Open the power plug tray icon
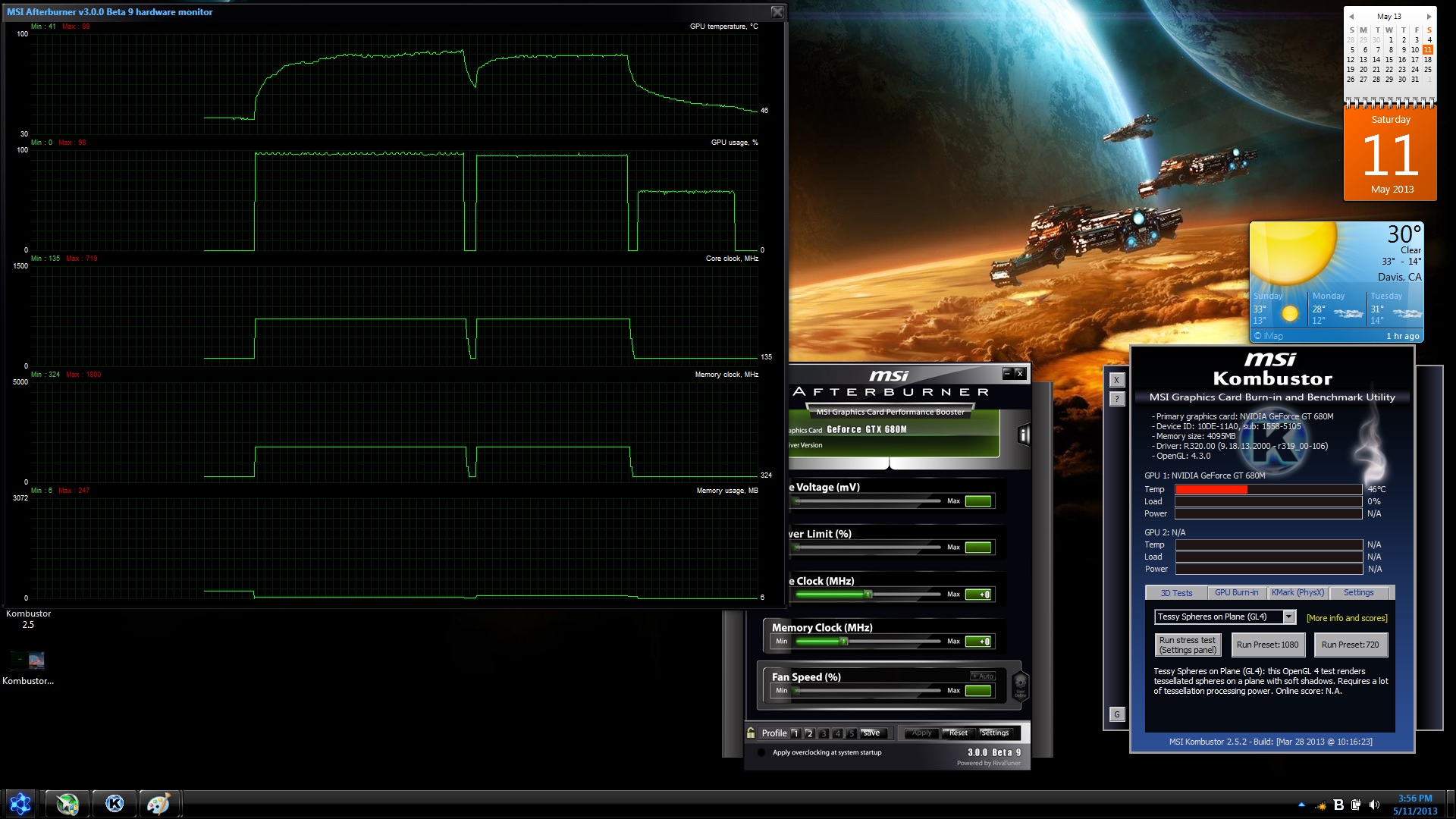This screenshot has width=1456, height=819. (1356, 805)
